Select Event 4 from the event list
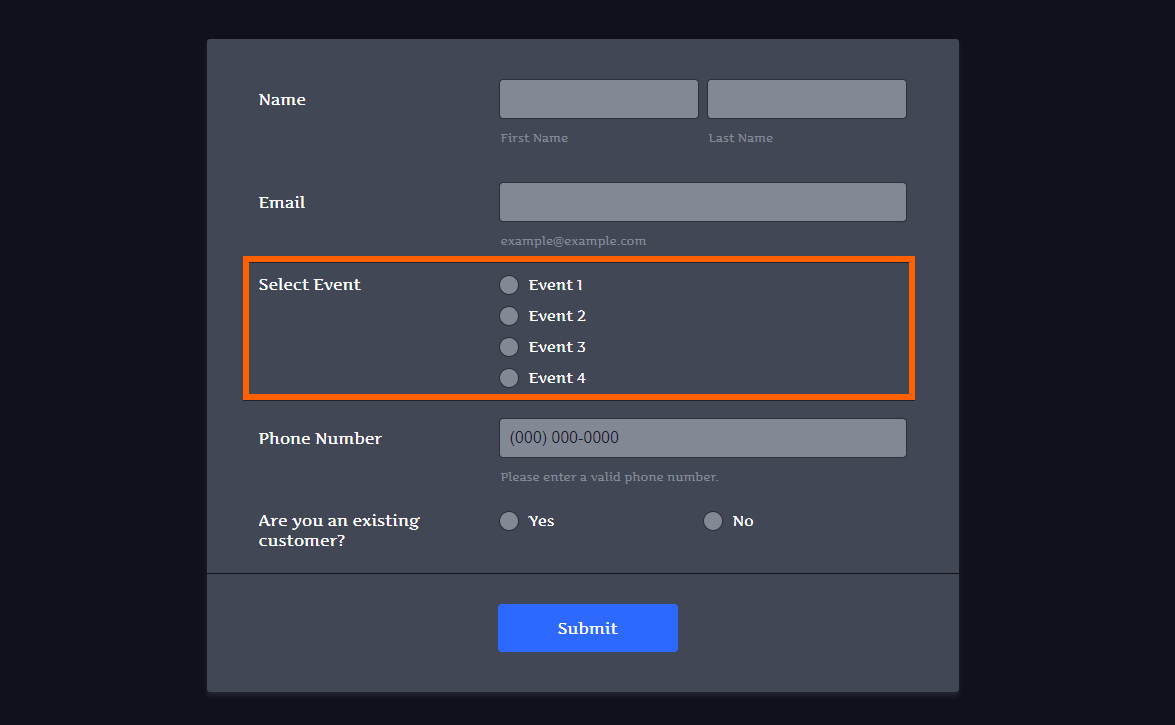The image size is (1175, 725). click(509, 378)
